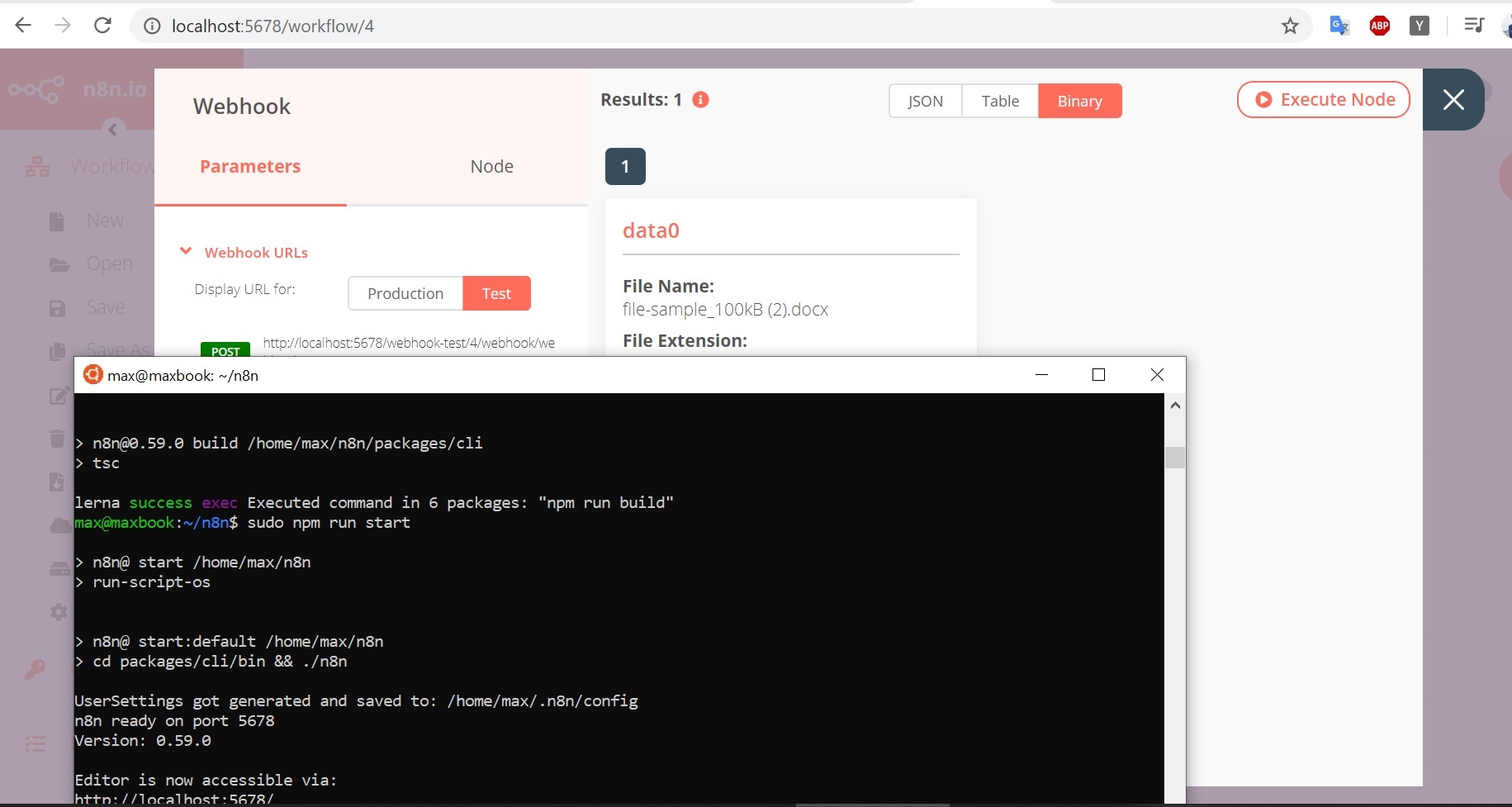Collapse the sidebar with the chevron arrow
This screenshot has height=807, width=1512.
point(113,129)
